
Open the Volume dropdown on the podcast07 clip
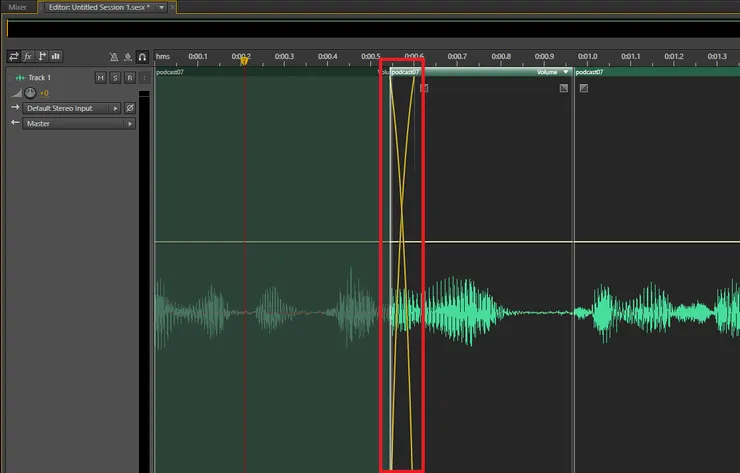(x=566, y=72)
